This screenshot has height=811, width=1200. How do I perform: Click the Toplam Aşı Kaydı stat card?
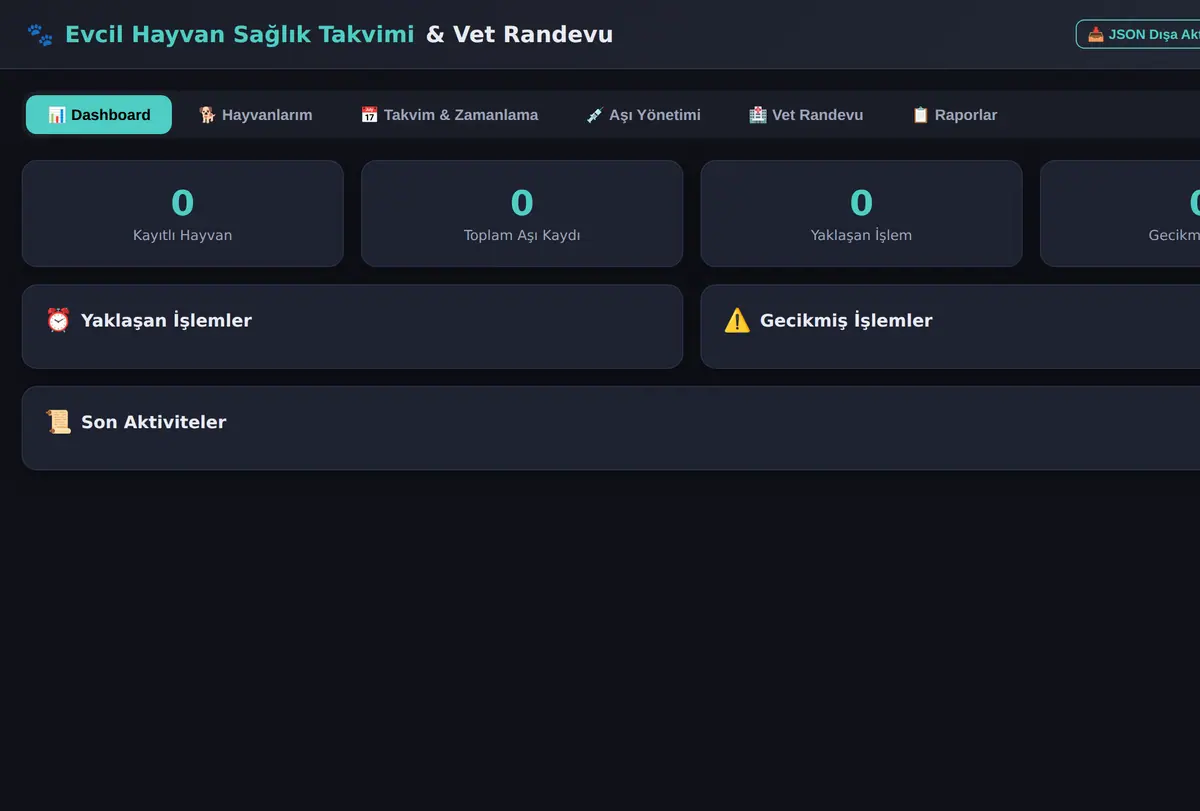(522, 214)
